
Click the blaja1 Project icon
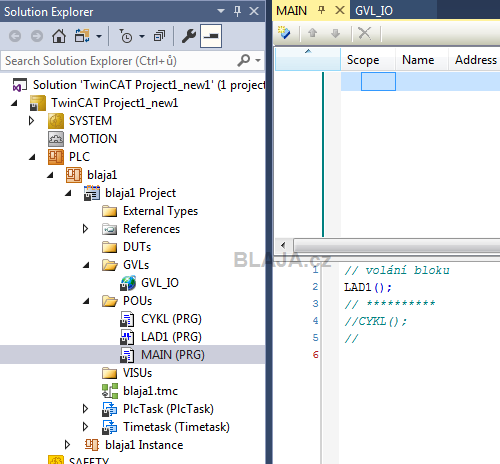[x=92, y=193]
